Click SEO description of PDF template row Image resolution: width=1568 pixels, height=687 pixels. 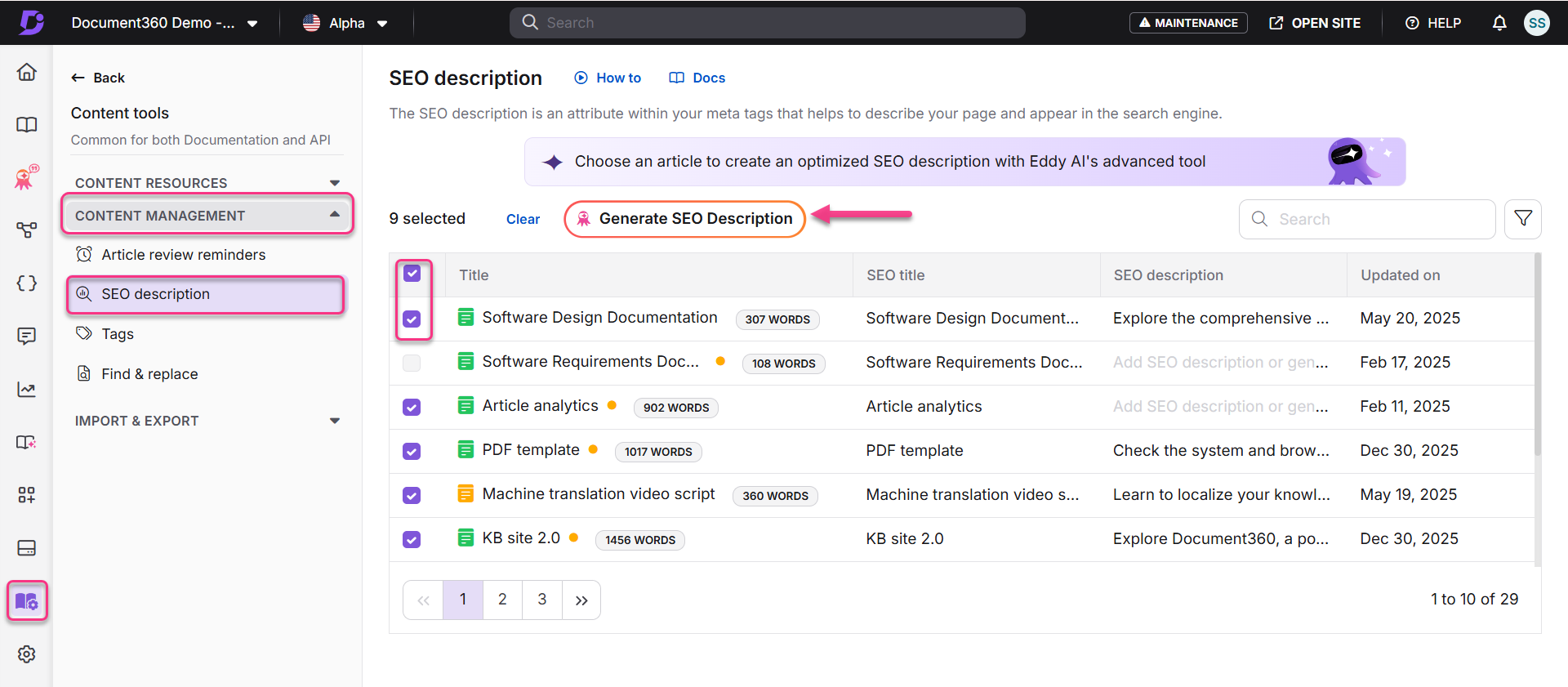(1221, 450)
